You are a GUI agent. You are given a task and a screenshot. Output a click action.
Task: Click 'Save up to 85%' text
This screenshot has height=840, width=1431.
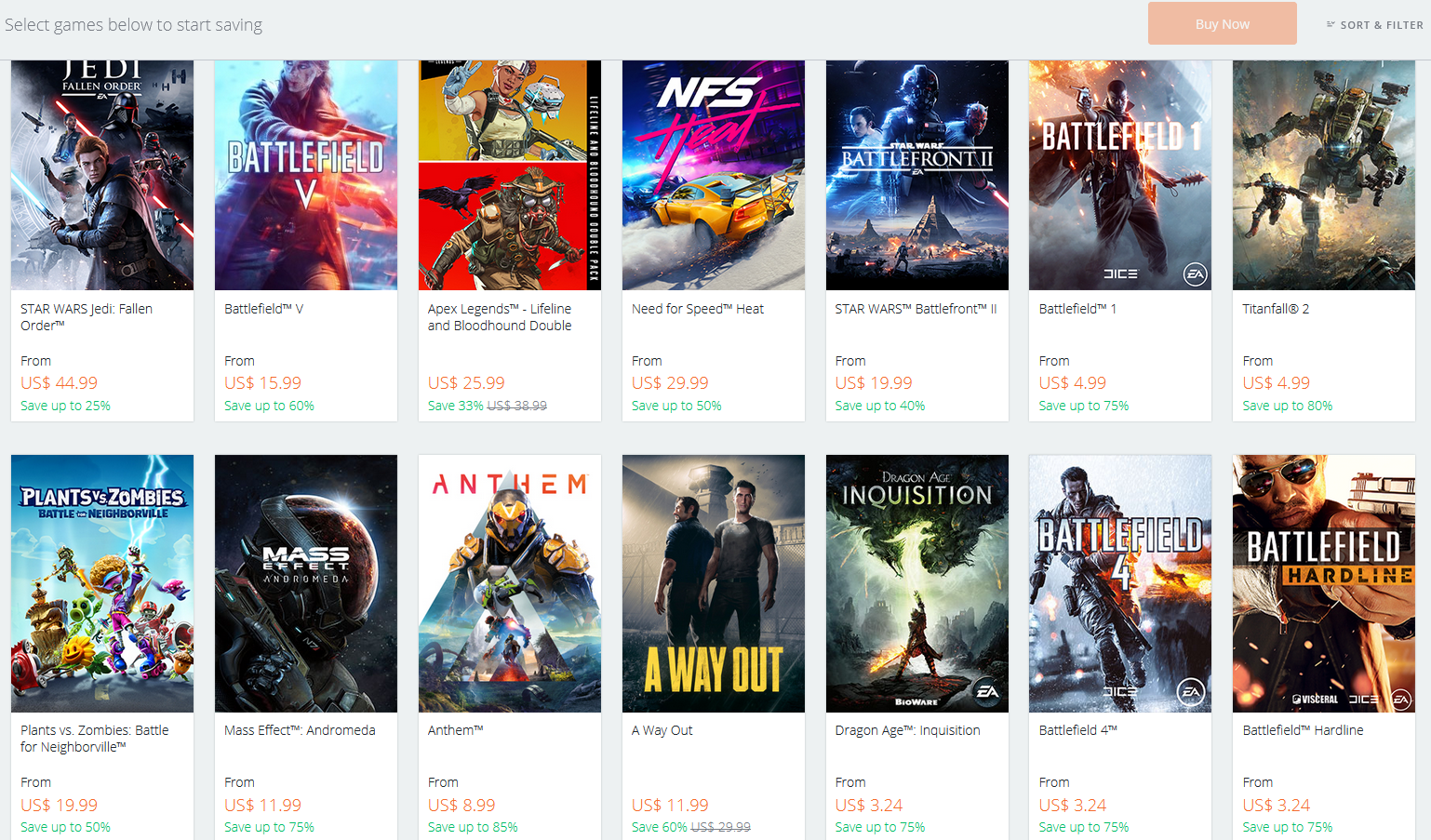tap(473, 827)
